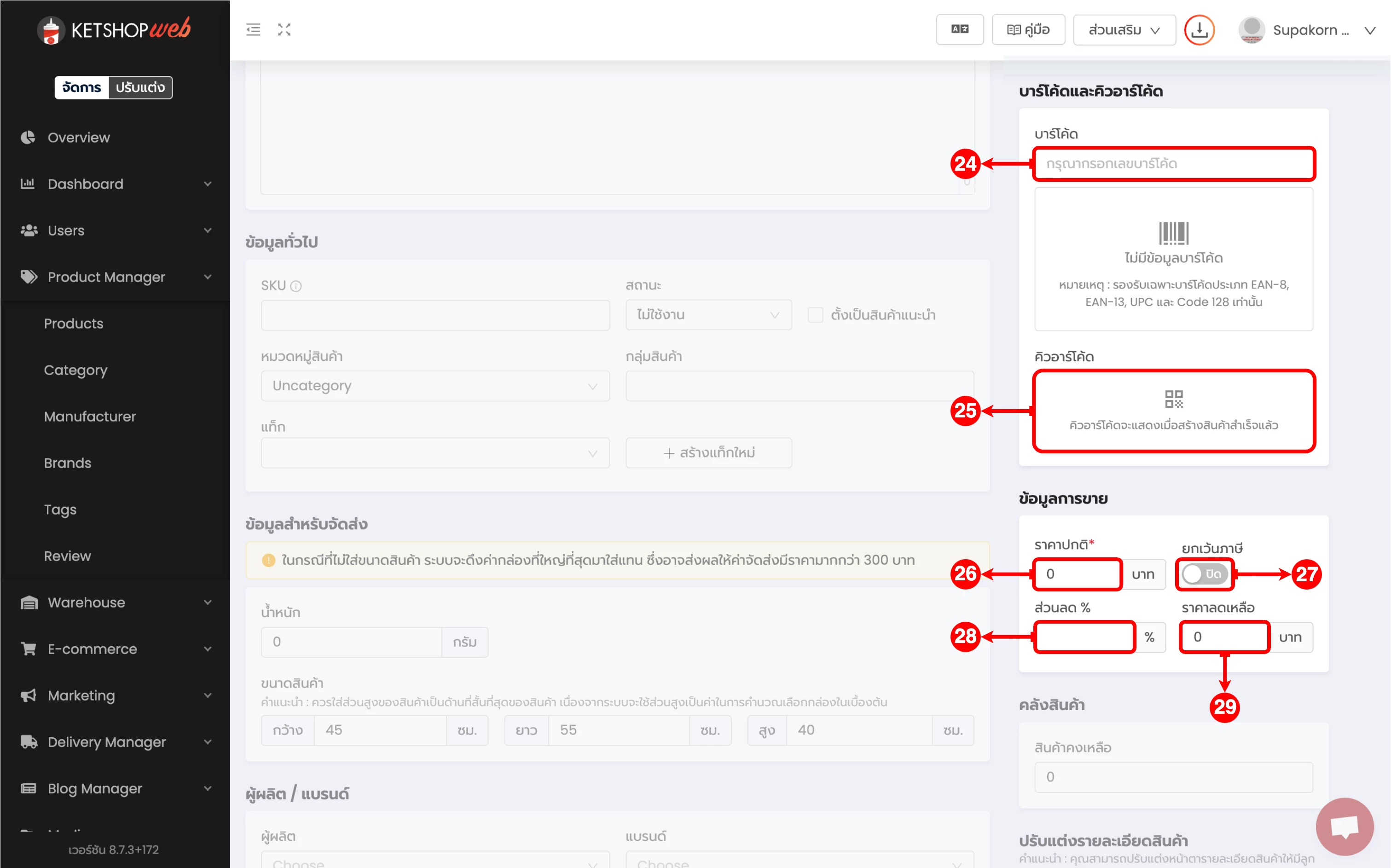This screenshot has height=868, width=1391.
Task: Open Category submenu item
Action: 76,370
